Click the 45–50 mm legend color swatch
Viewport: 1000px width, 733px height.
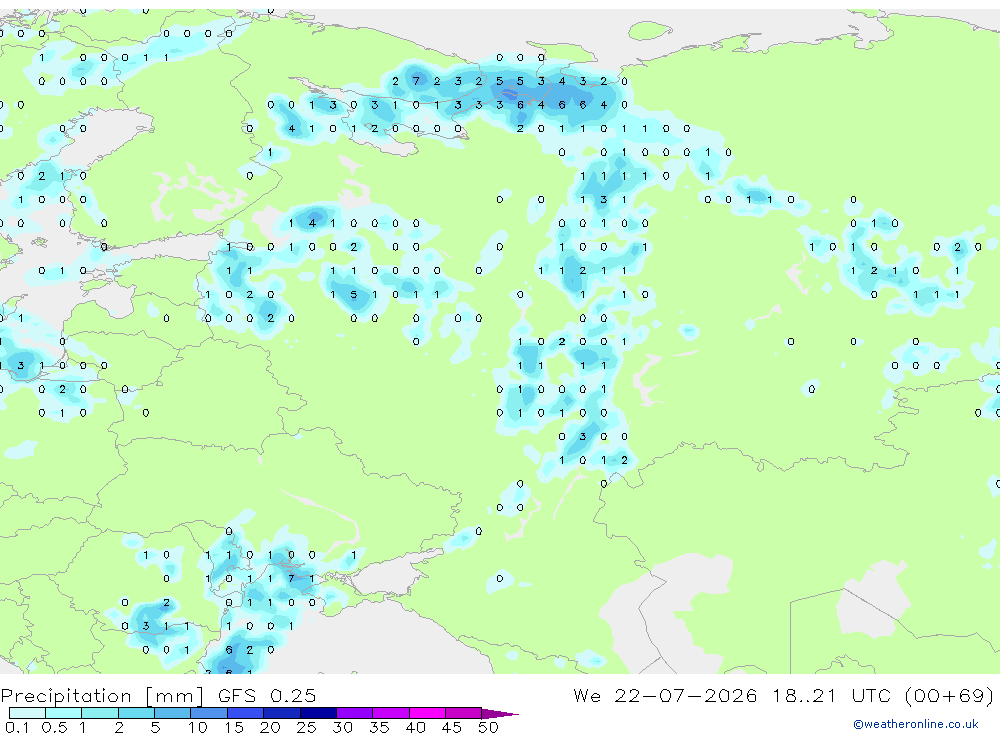[464, 713]
